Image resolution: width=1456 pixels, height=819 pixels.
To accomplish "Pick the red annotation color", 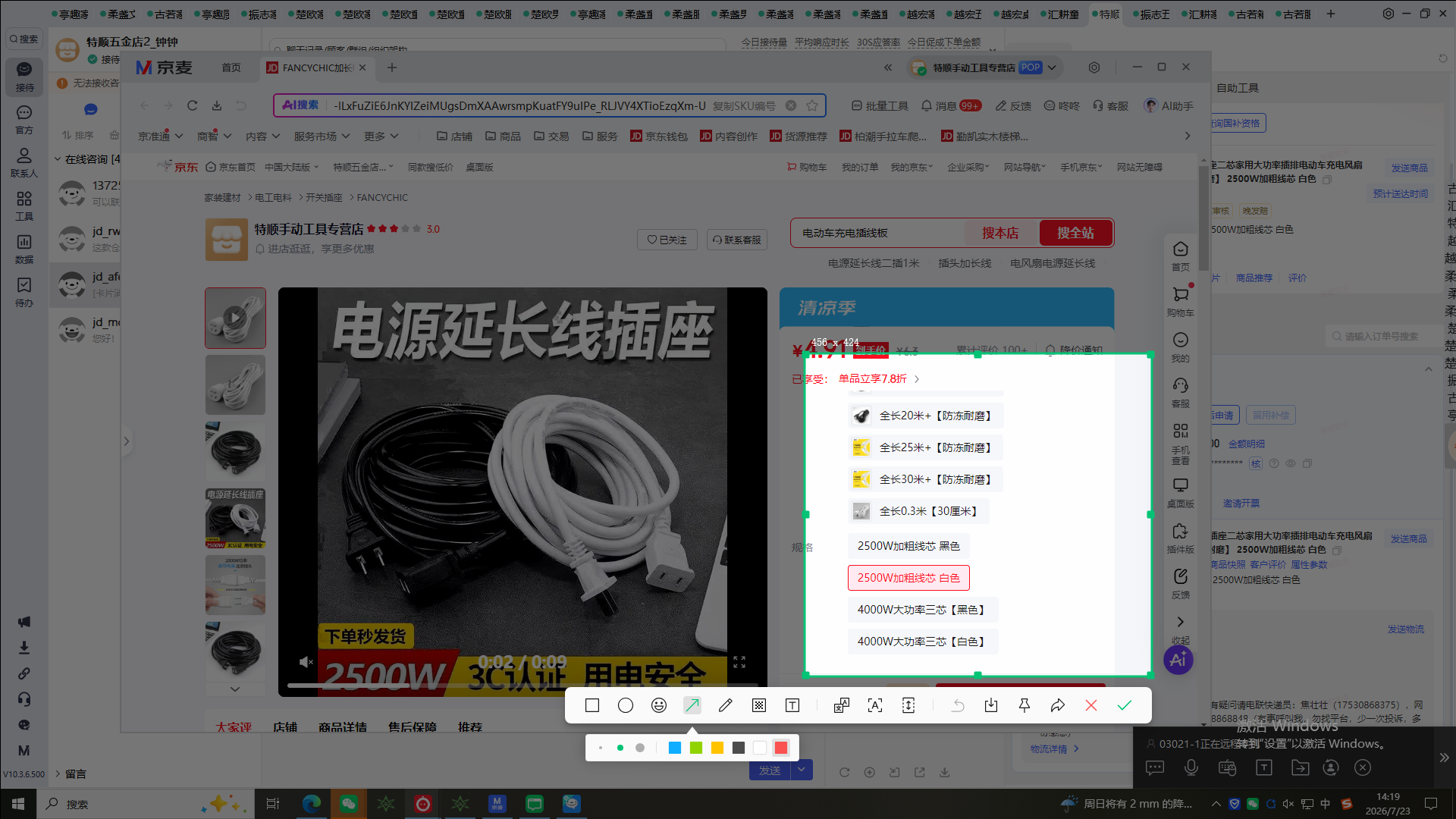I will [x=781, y=748].
